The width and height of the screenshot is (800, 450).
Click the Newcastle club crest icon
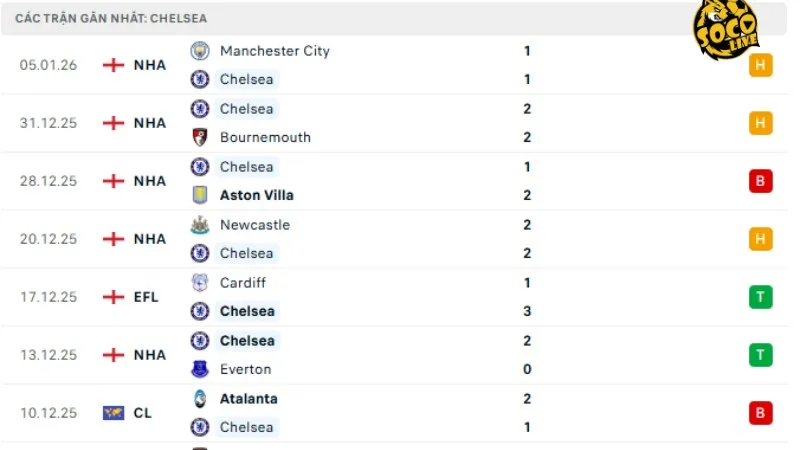(x=200, y=225)
